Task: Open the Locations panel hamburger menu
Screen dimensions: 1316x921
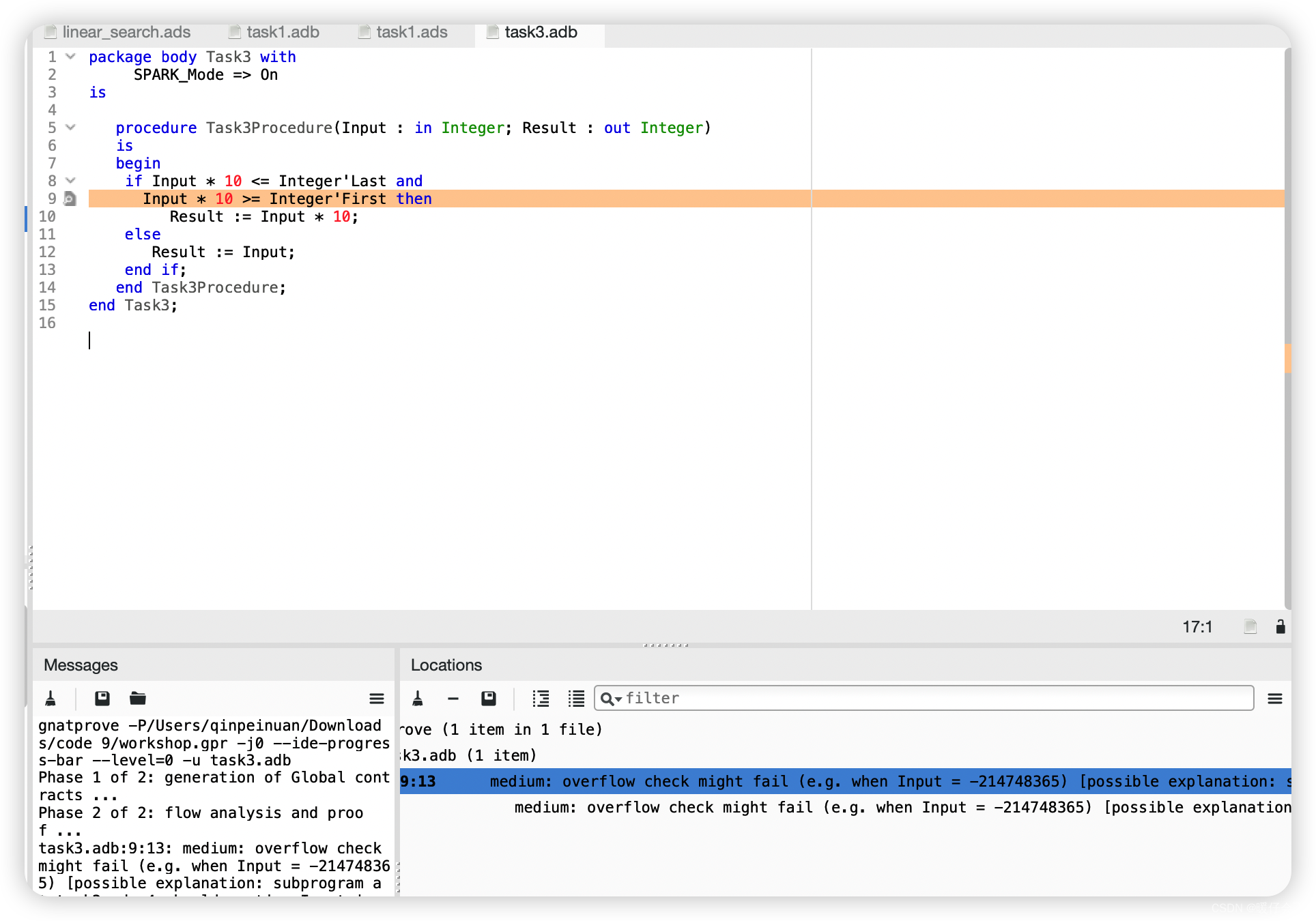Action: (1274, 698)
